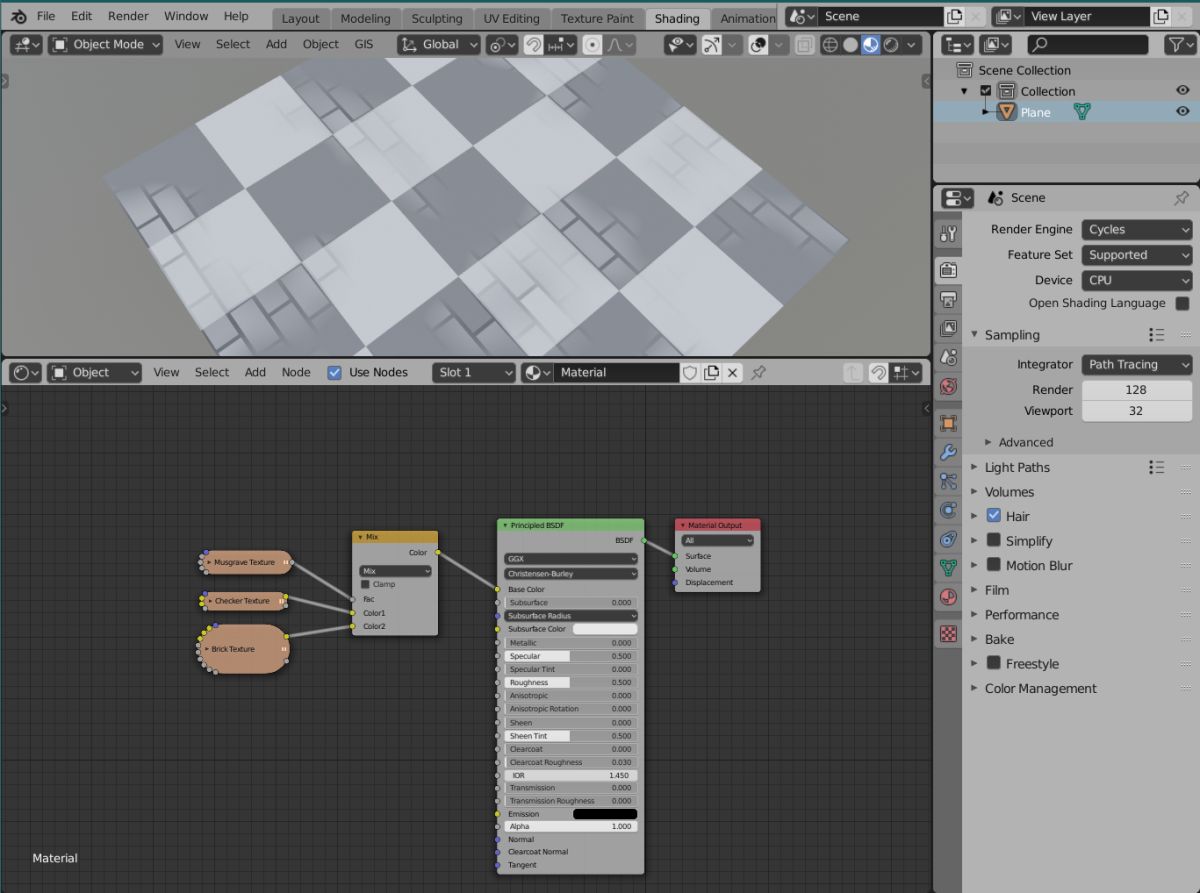Switch viewport to rendered shading

(x=890, y=45)
